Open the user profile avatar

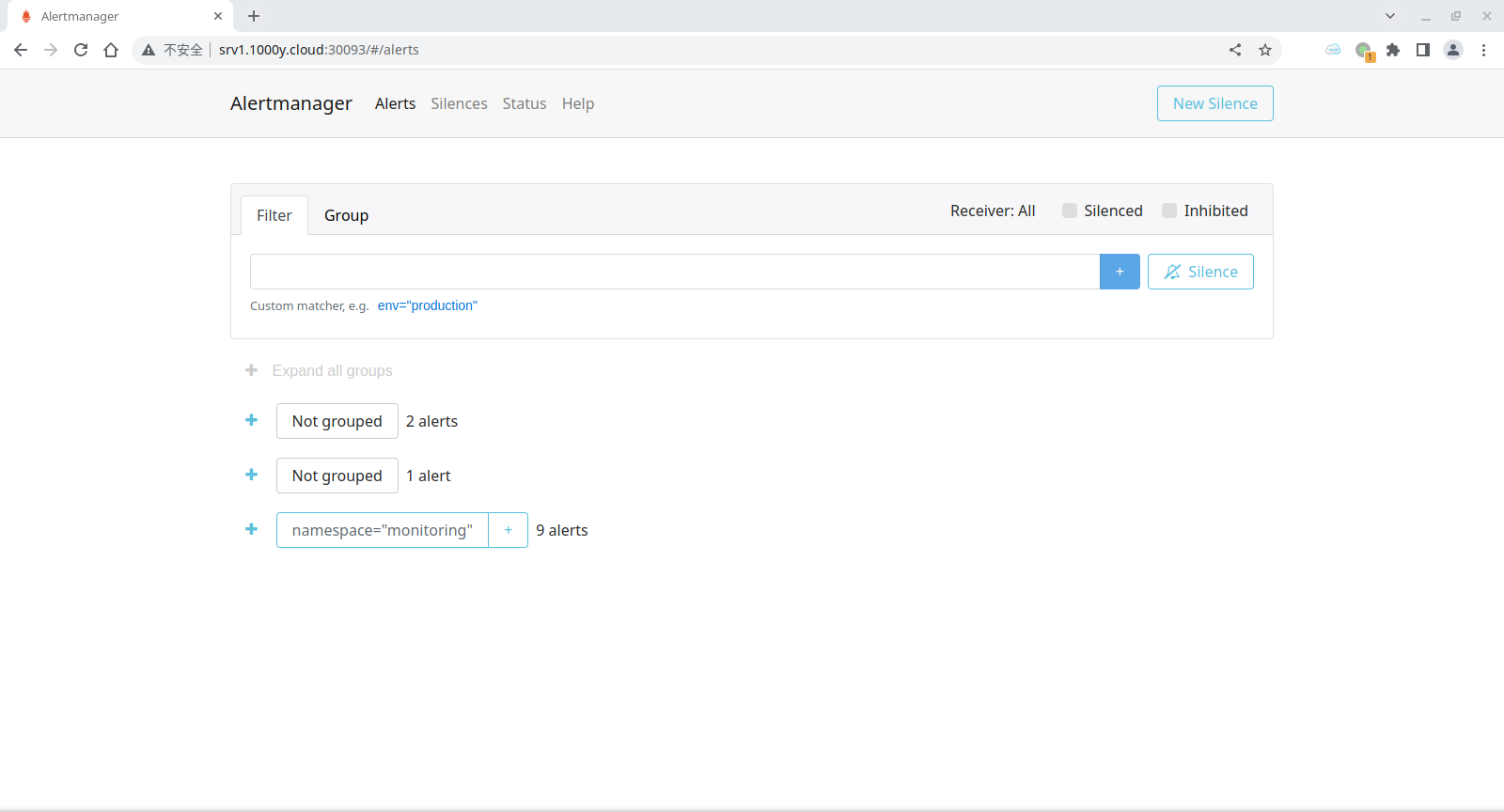point(1453,50)
